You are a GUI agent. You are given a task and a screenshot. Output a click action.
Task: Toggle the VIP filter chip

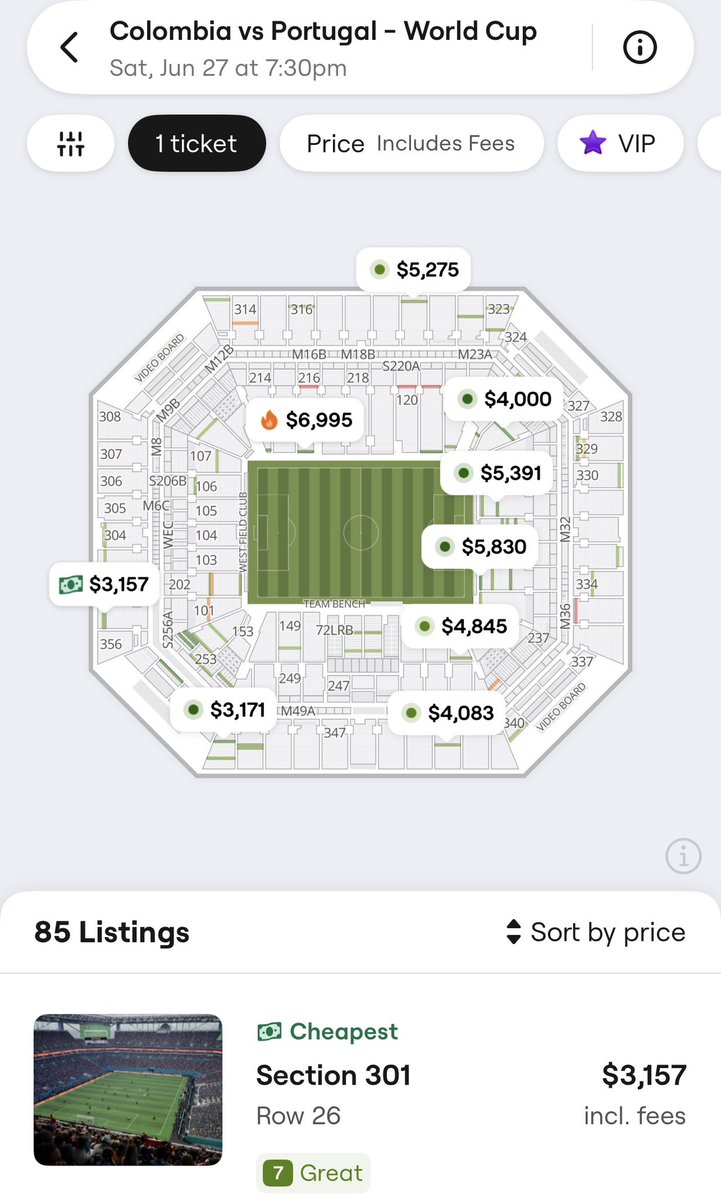tap(619, 143)
